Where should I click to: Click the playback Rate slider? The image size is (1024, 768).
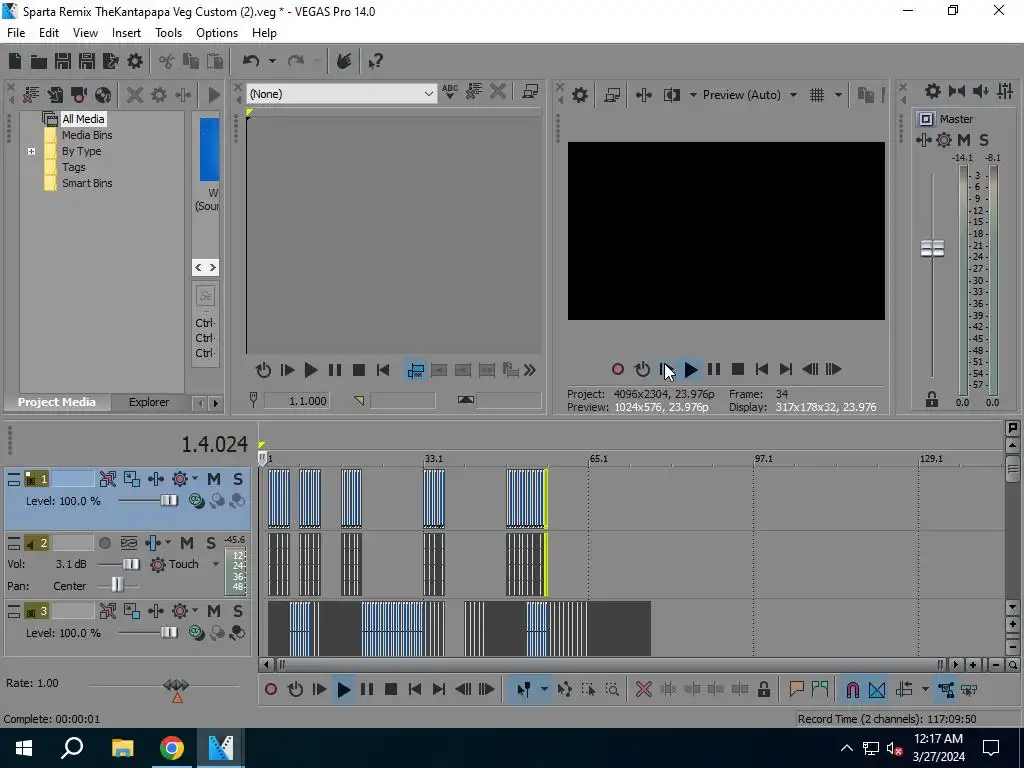[x=176, y=685]
